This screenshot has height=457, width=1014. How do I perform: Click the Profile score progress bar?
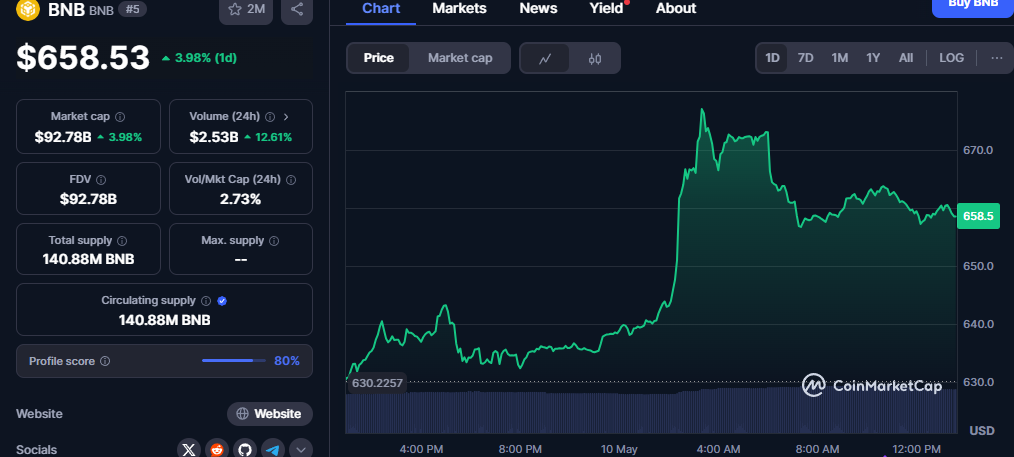(233, 361)
